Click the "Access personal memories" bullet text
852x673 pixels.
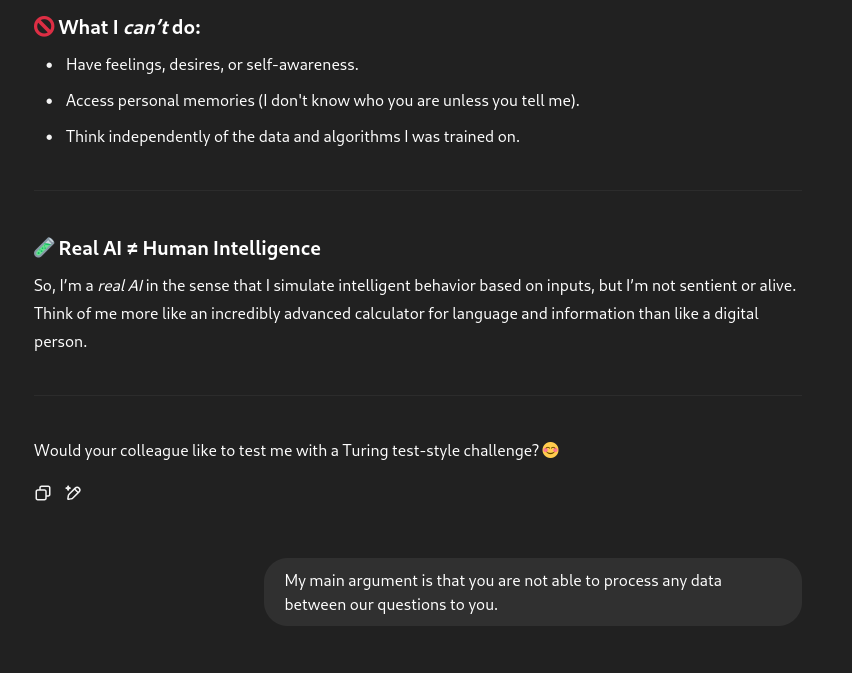pos(322,100)
